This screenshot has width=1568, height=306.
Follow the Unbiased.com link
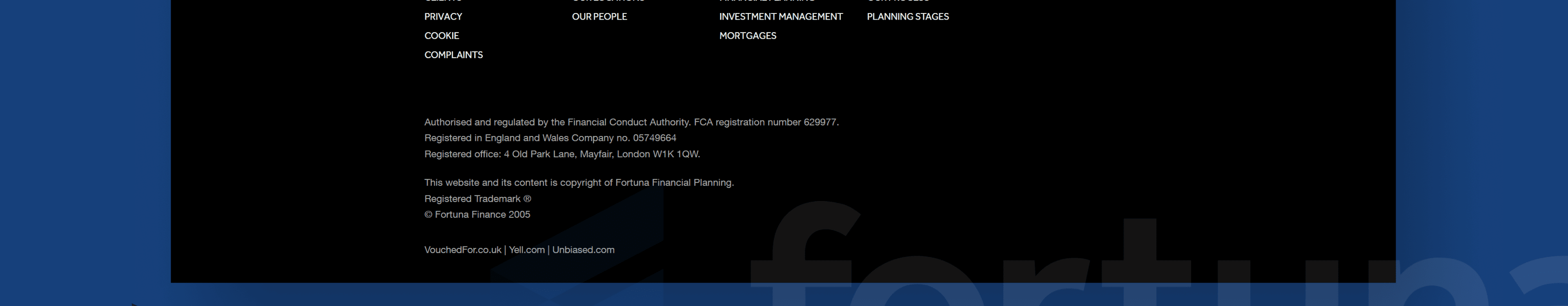[583, 250]
